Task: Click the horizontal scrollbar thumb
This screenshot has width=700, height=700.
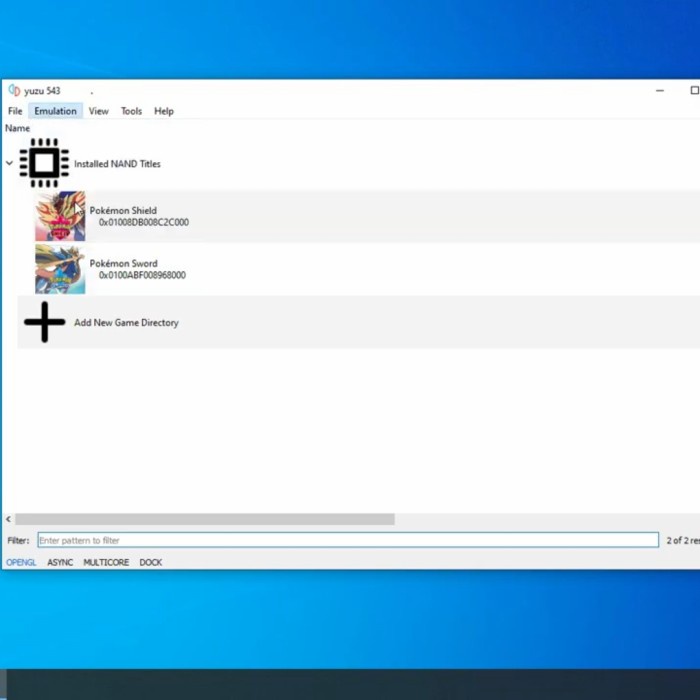Action: (204, 519)
